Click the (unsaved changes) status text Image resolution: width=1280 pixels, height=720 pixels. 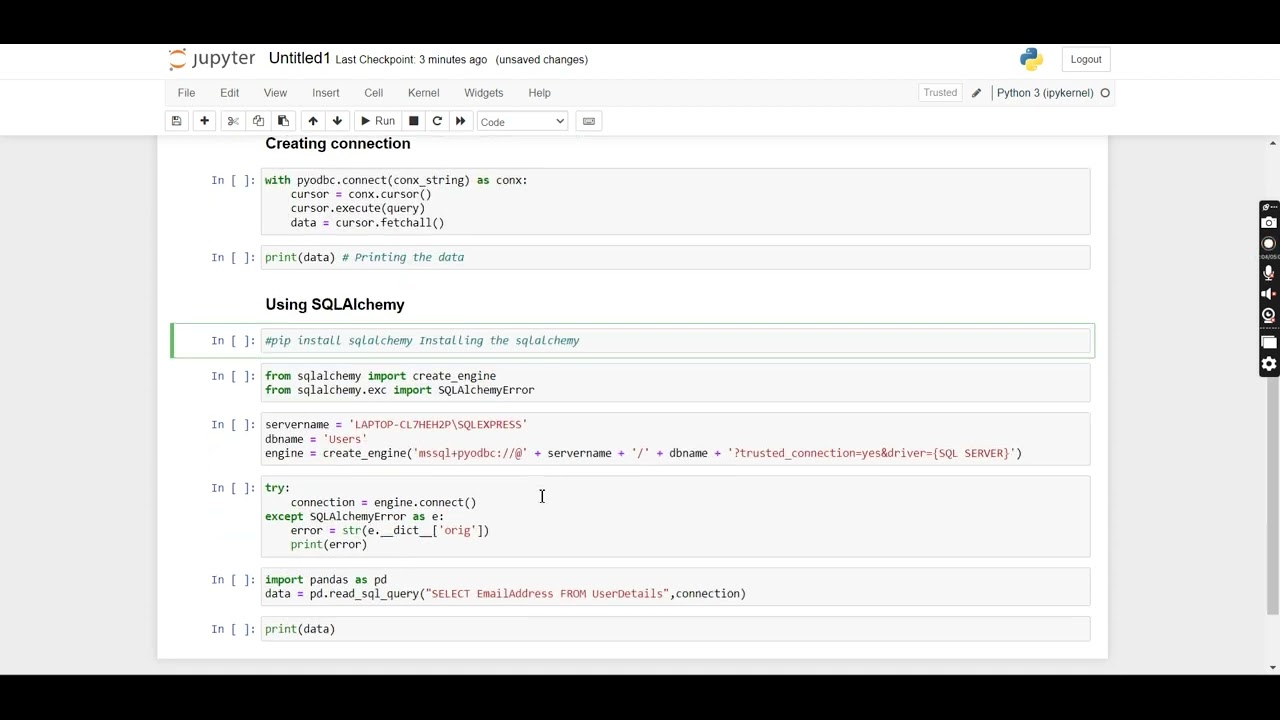(x=541, y=60)
